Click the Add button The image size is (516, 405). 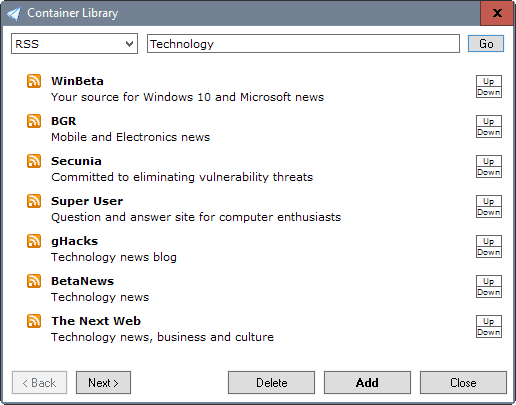tap(367, 383)
